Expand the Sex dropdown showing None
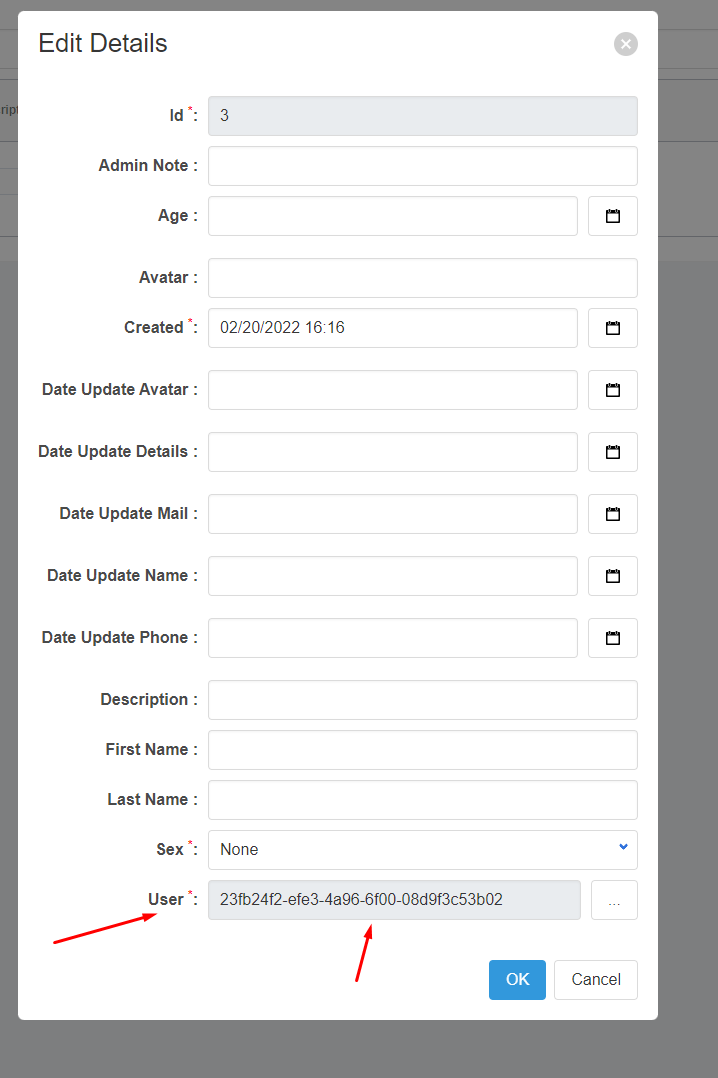The image size is (718, 1078). 420,849
